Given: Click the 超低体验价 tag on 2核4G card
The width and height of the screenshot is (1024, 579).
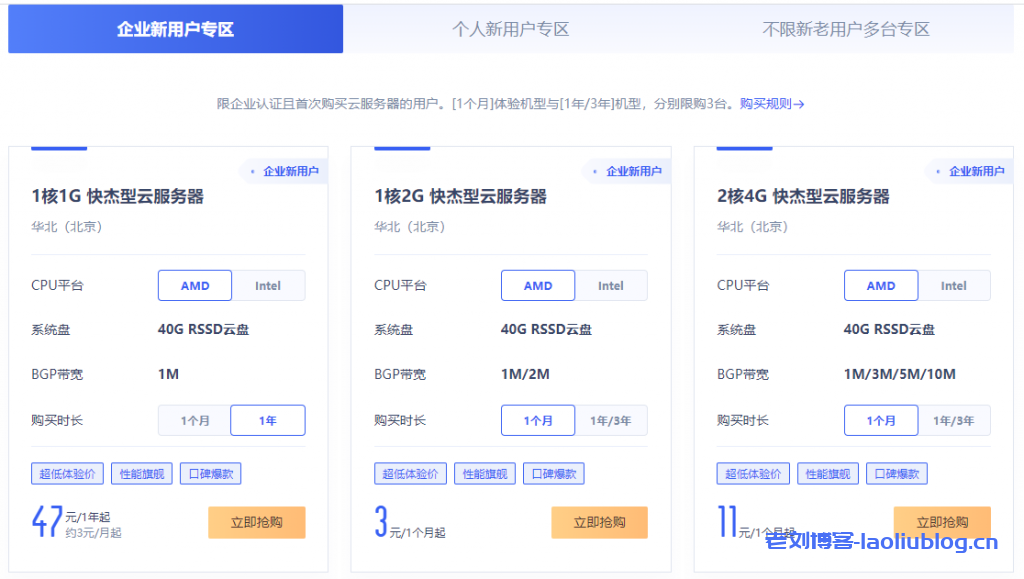Looking at the screenshot, I should pyautogui.click(x=753, y=473).
